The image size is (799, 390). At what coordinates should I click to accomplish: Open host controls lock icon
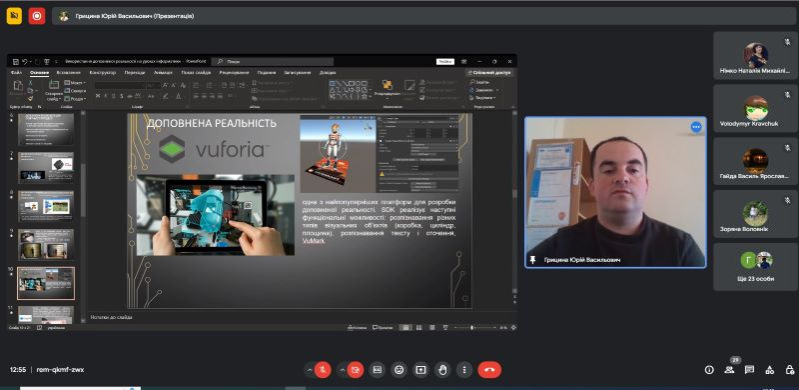pyautogui.click(x=790, y=370)
